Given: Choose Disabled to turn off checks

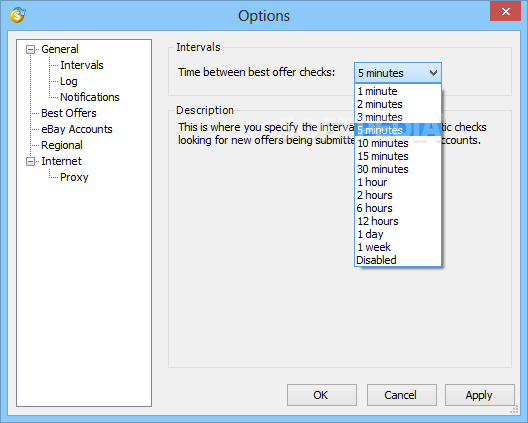Looking at the screenshot, I should pos(398,260).
